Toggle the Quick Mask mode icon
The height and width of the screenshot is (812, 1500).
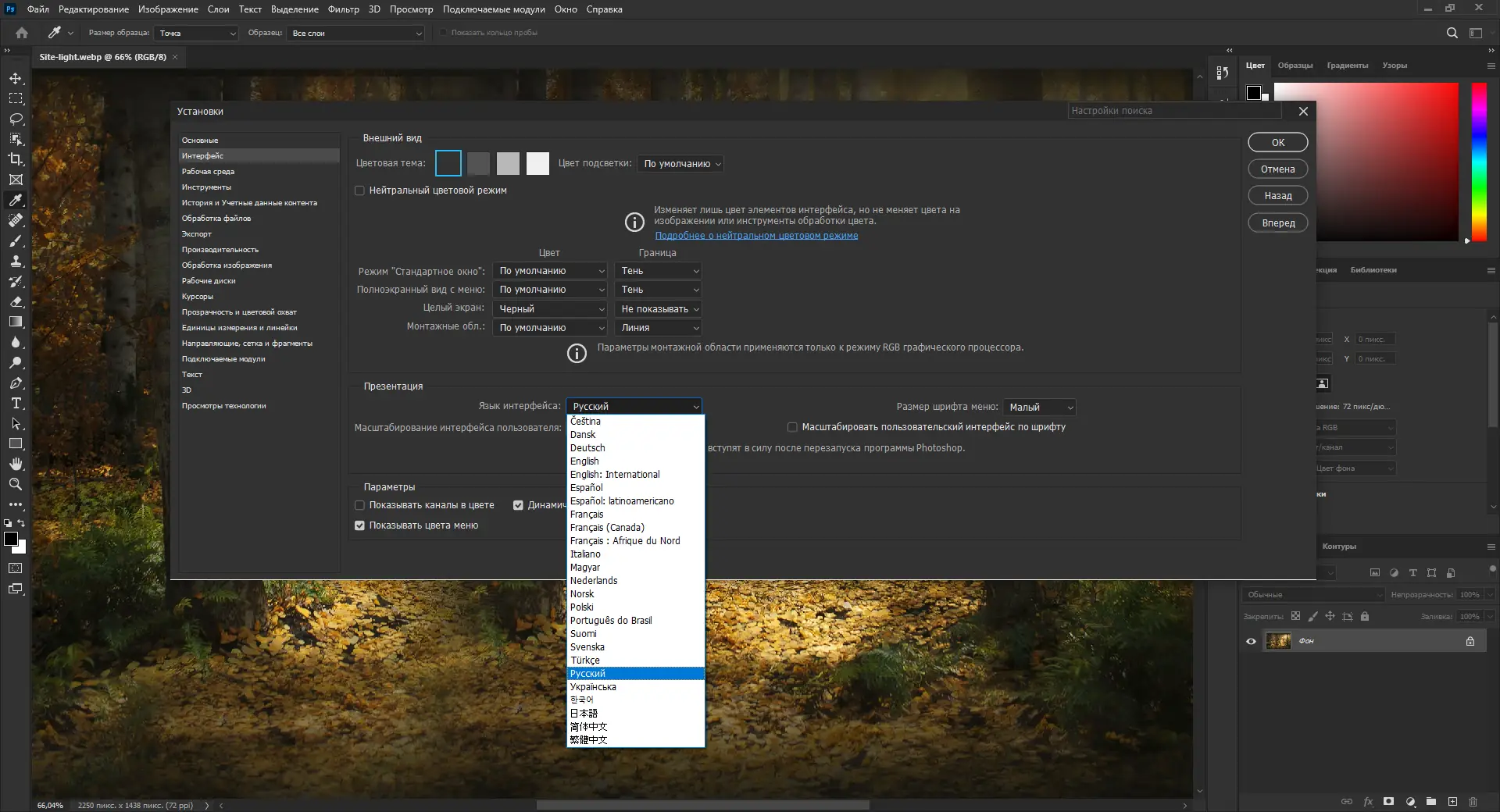click(16, 568)
